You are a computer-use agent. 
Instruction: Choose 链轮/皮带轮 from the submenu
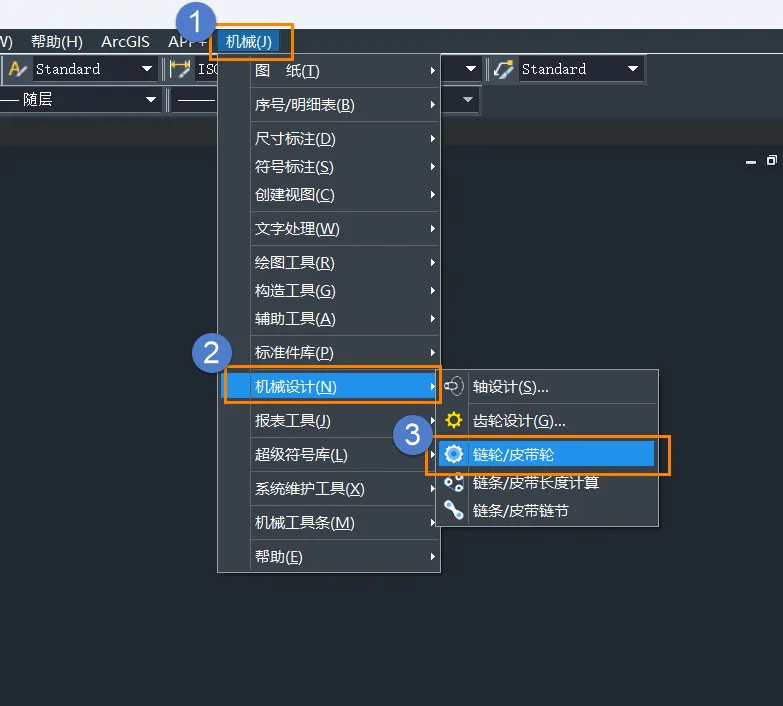pyautogui.click(x=546, y=454)
